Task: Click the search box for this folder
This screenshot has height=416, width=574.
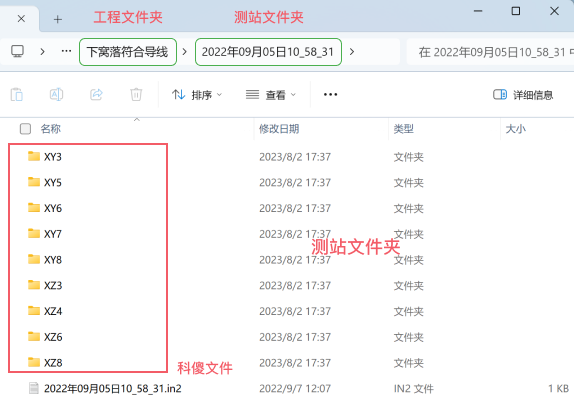Action: point(491,52)
